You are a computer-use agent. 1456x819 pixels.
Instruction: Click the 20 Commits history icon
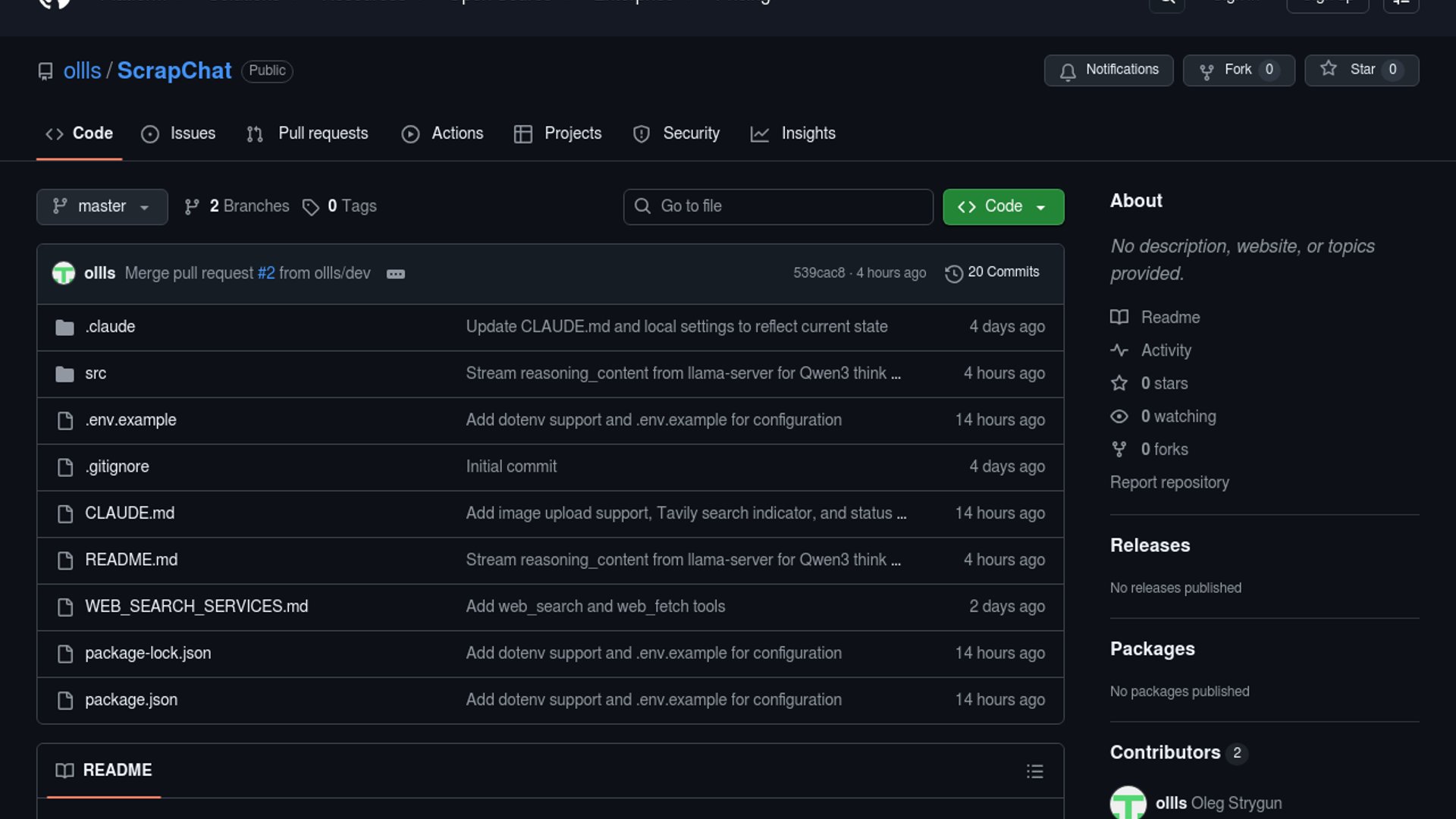pos(953,273)
